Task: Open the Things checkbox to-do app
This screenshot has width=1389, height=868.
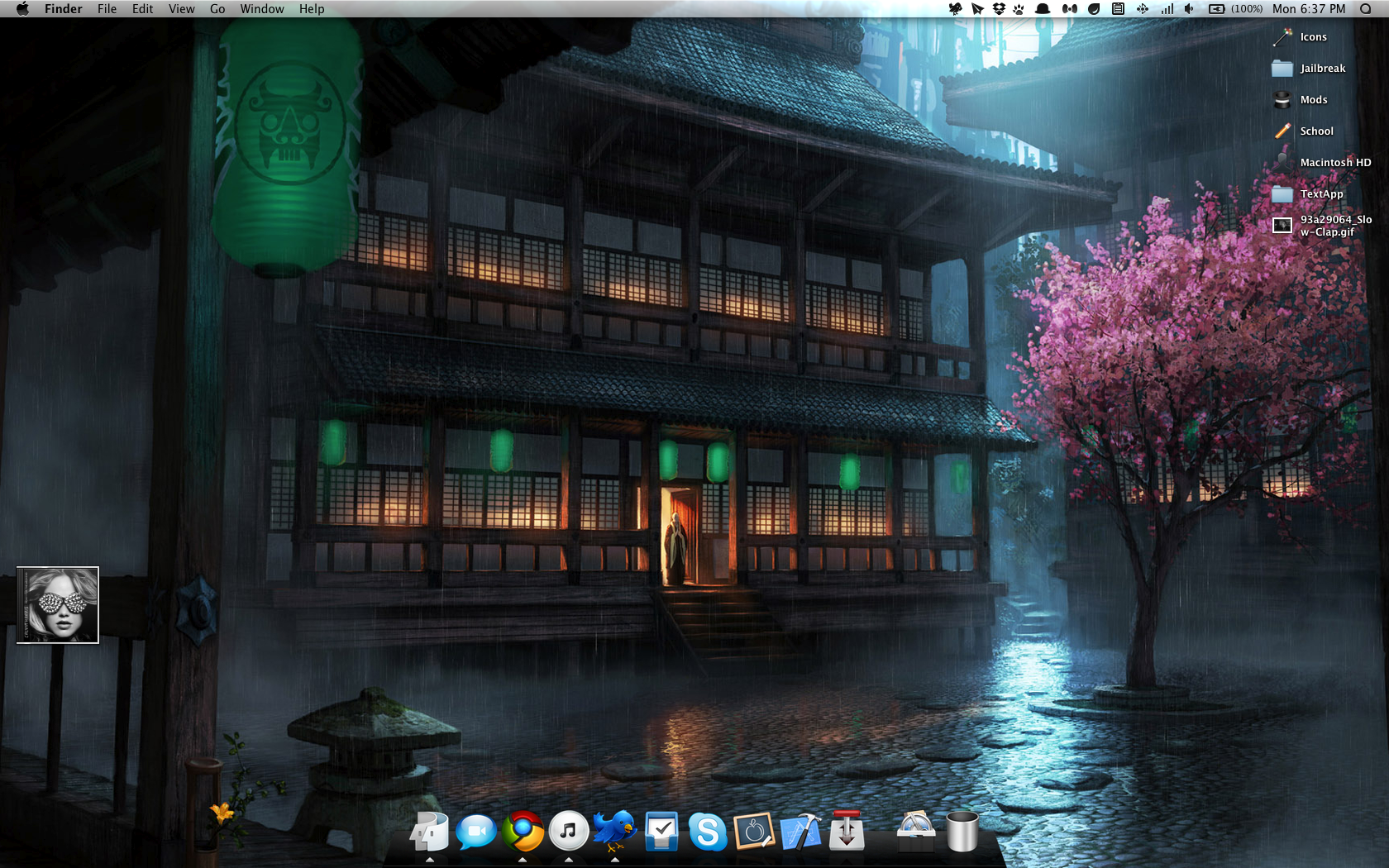Action: coord(661,832)
